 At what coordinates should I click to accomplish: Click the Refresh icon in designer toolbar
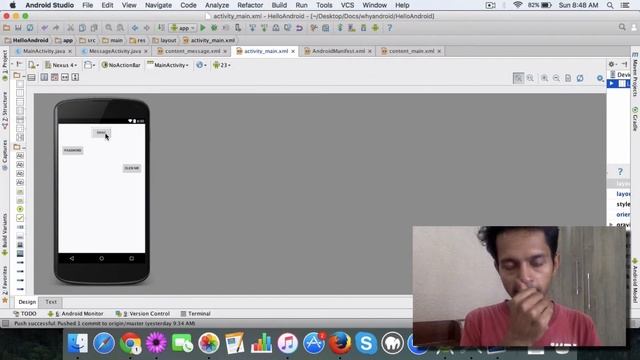point(580,78)
